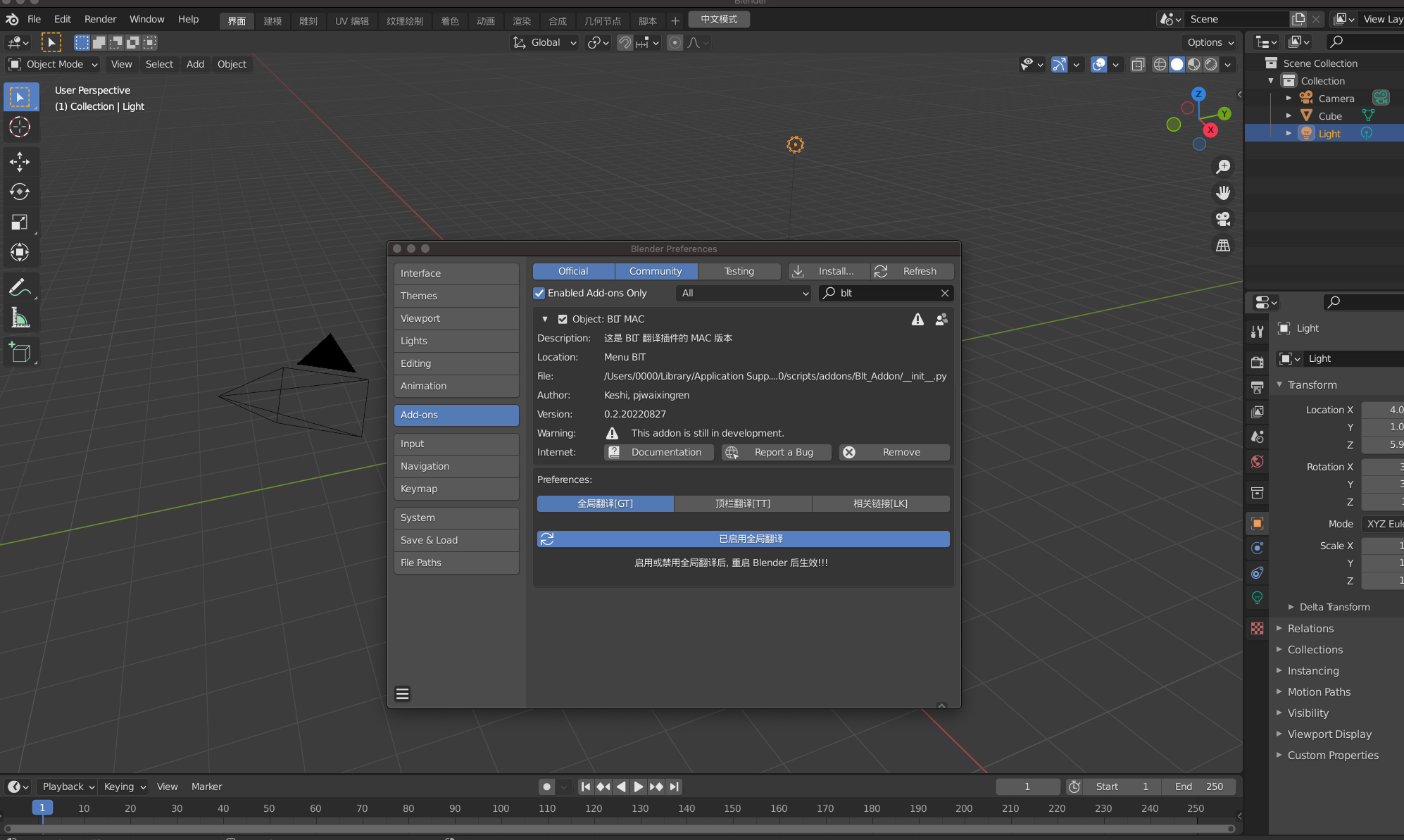1404x840 pixels.
Task: Open the Render menu
Action: pyautogui.click(x=100, y=19)
